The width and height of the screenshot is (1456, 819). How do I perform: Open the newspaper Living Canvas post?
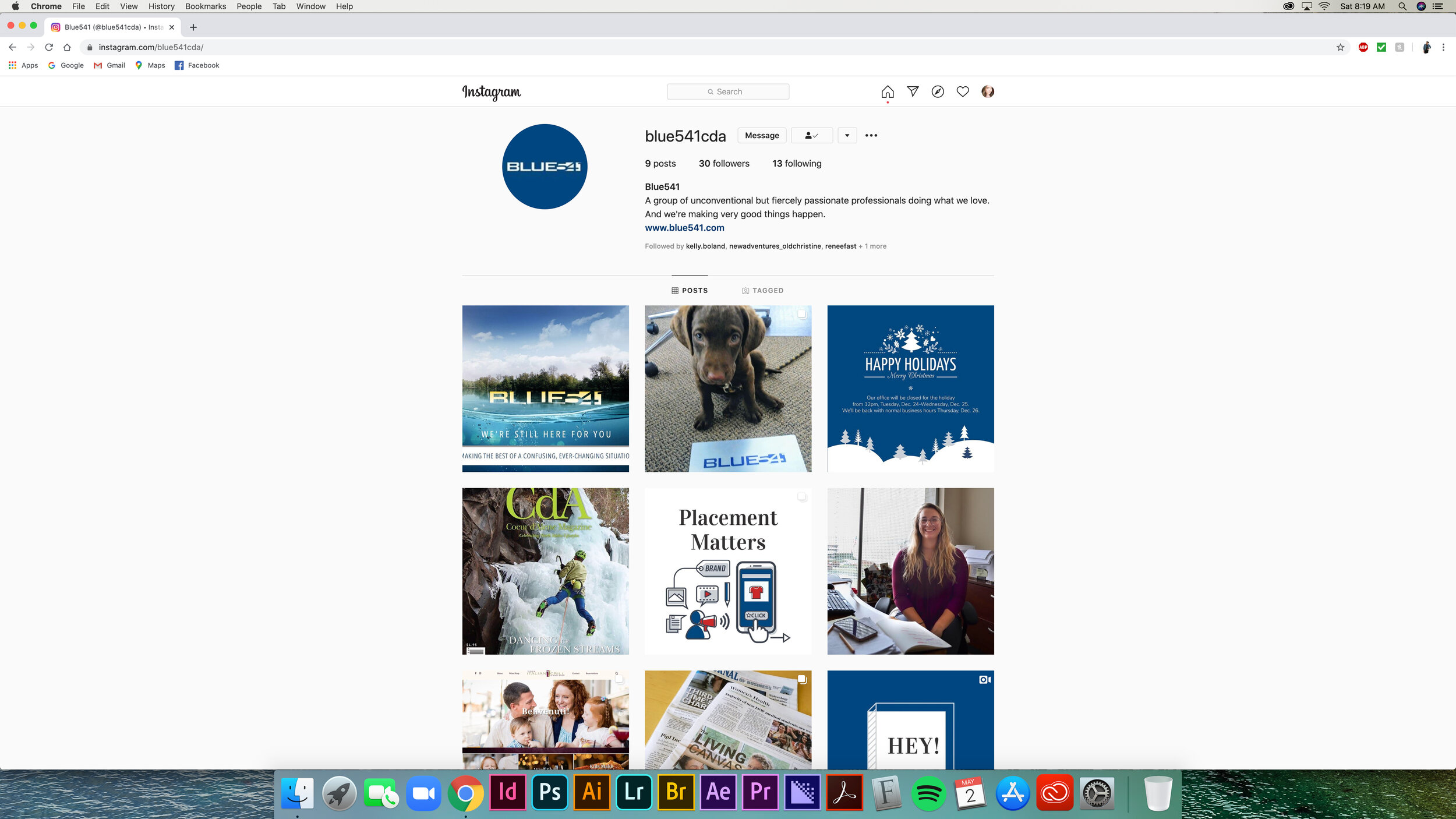(x=728, y=720)
